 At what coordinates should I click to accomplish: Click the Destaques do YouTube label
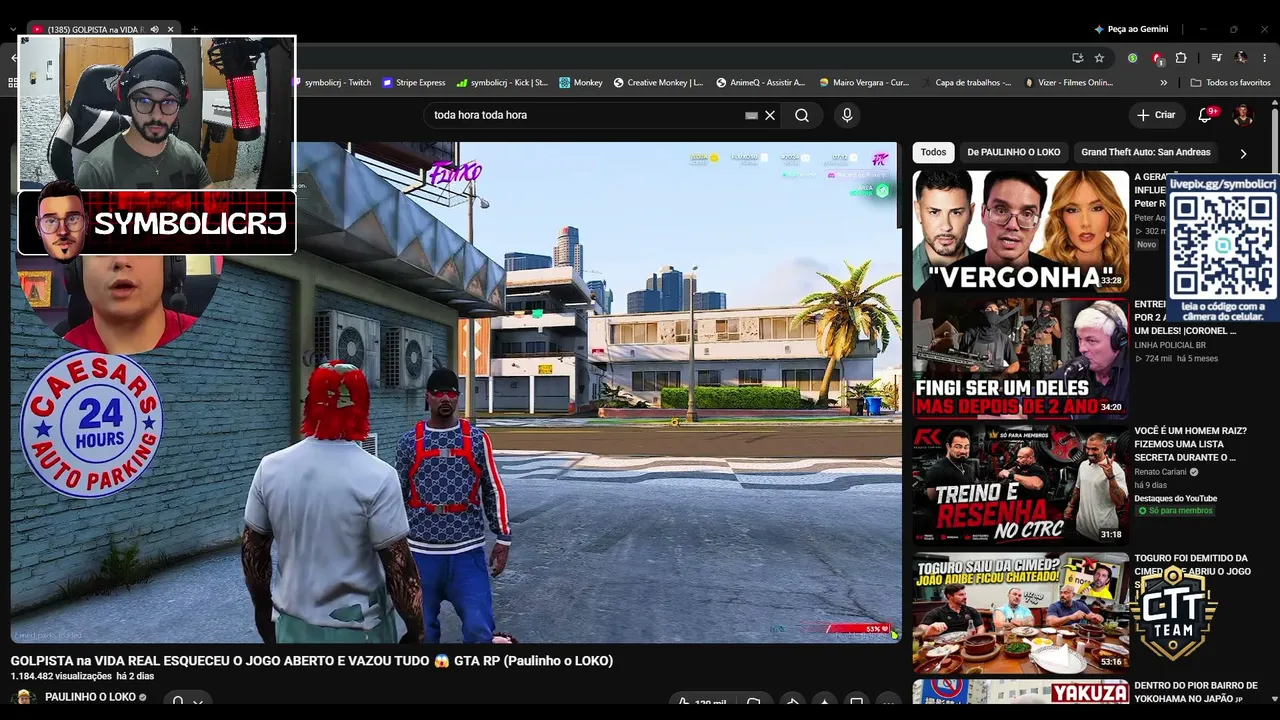coord(1175,498)
